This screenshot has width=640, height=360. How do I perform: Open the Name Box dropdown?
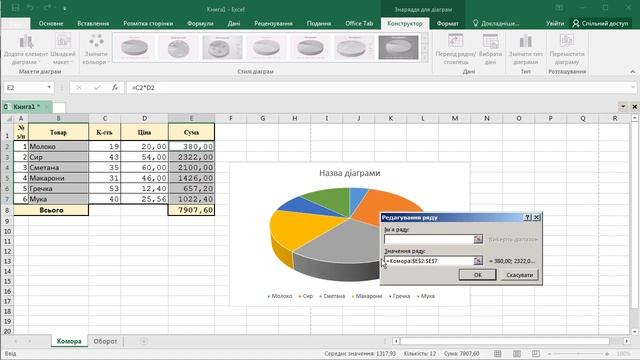tap(49, 87)
